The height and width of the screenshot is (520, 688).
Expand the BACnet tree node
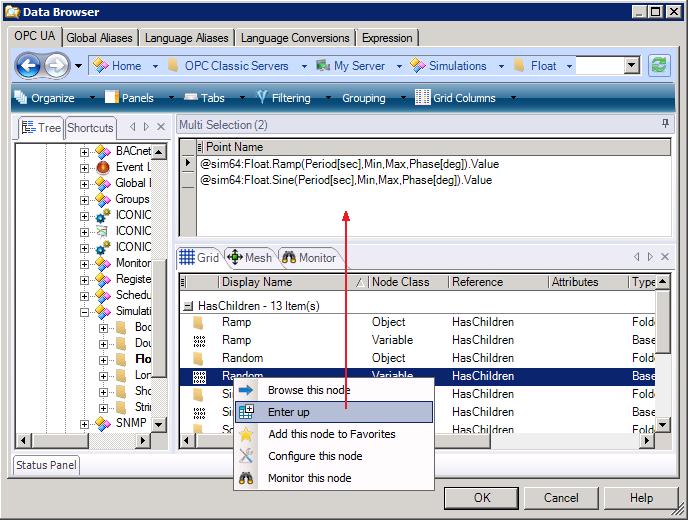(x=85, y=152)
